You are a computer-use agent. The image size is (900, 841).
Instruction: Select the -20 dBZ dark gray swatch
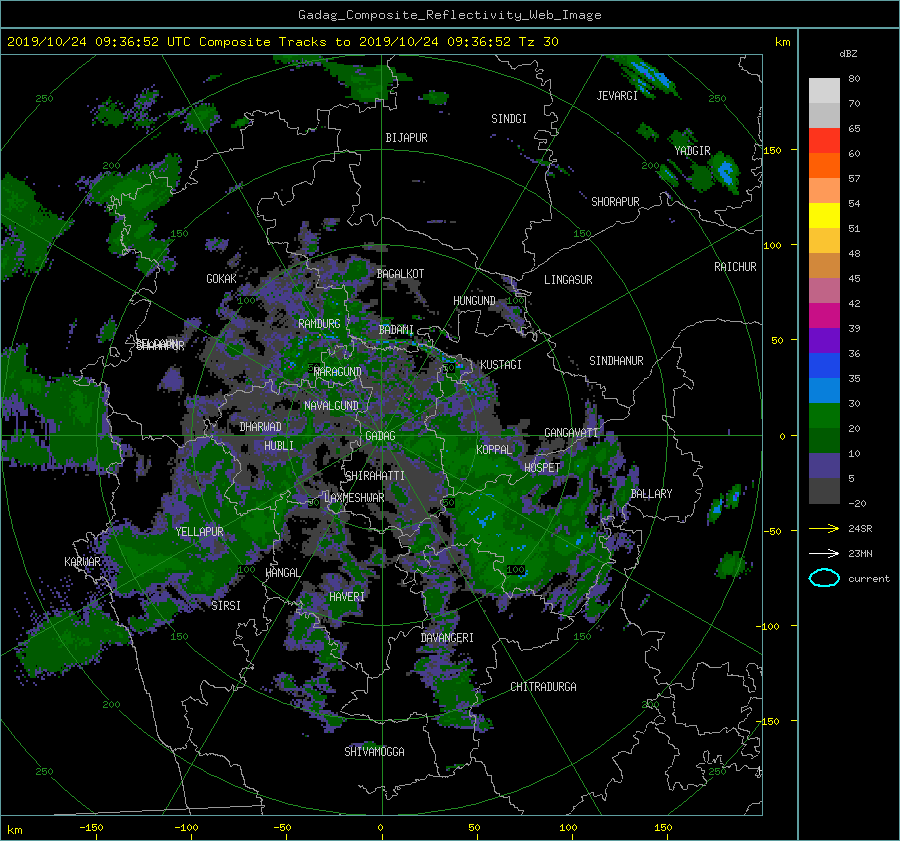coord(824,490)
